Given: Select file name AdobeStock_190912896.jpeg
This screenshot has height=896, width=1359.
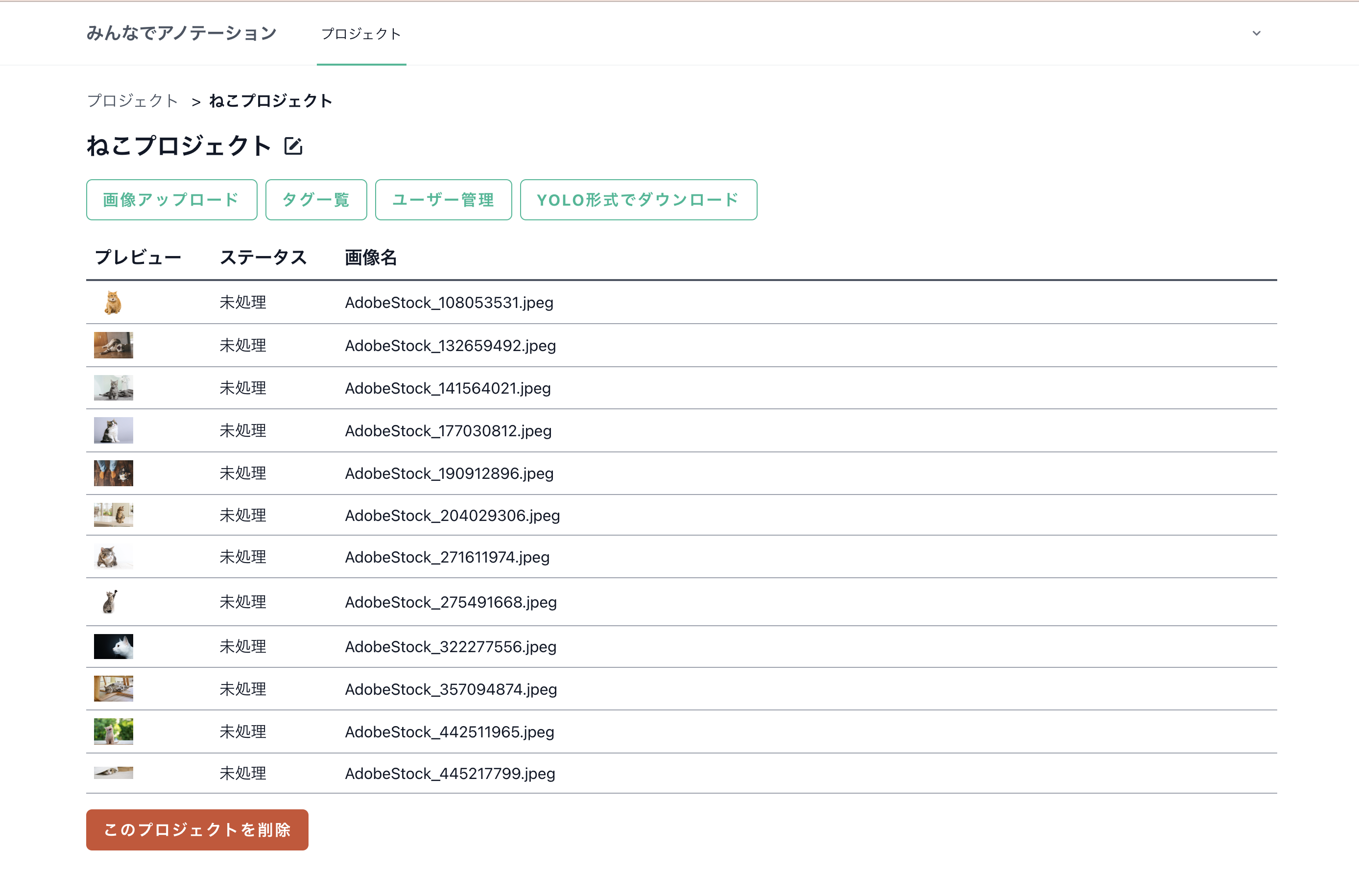Looking at the screenshot, I should coord(449,473).
